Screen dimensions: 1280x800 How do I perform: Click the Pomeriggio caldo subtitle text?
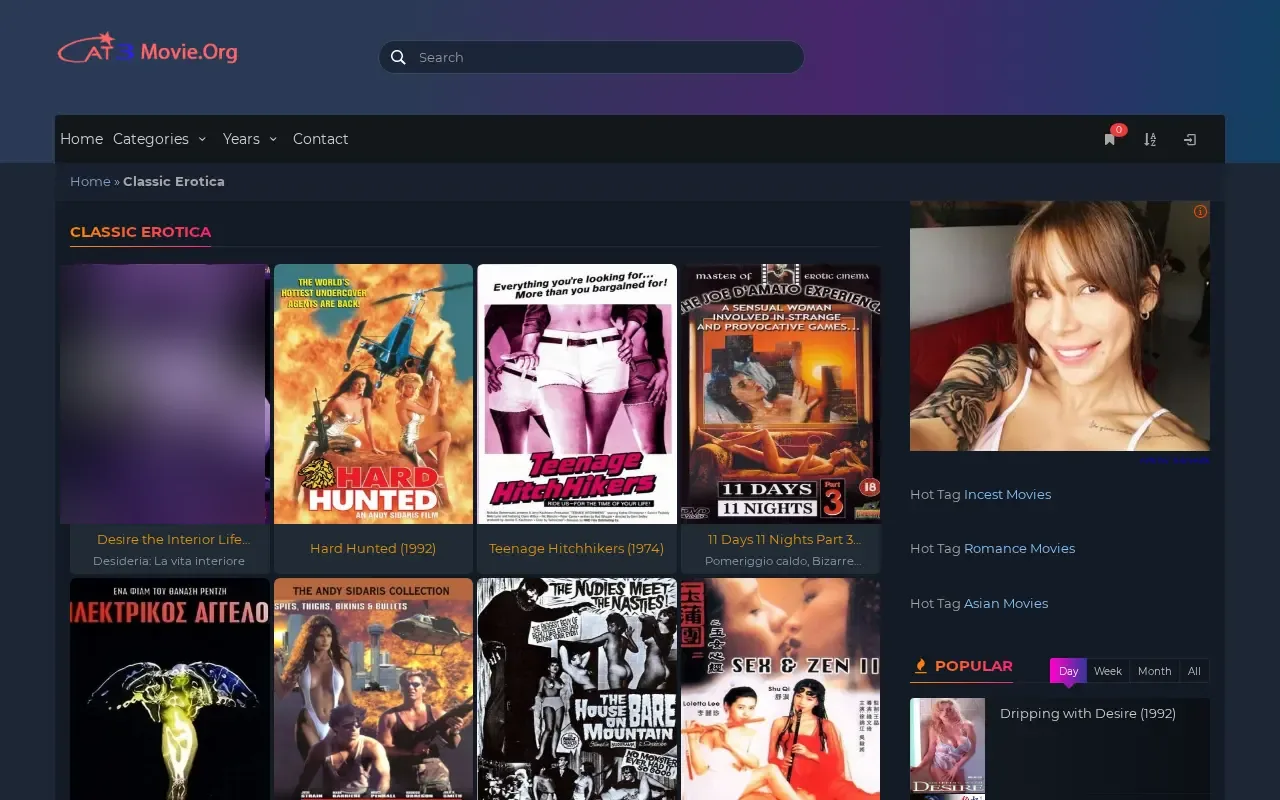[783, 561]
